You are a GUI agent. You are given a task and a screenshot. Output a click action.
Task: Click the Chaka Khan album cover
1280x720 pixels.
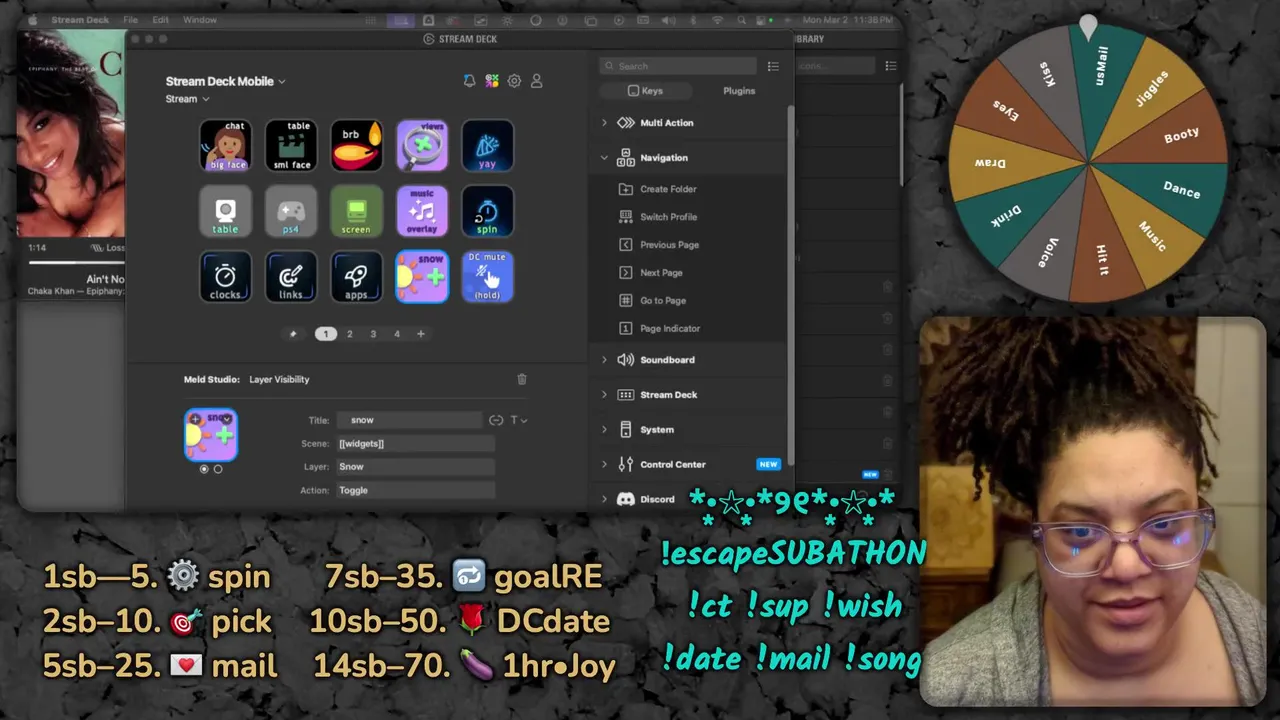(71, 133)
